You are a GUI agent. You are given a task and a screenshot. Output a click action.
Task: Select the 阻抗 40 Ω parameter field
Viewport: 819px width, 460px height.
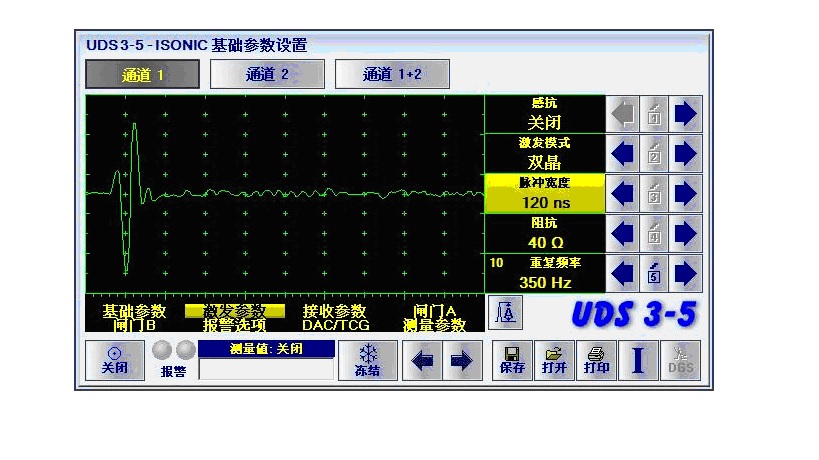point(545,233)
